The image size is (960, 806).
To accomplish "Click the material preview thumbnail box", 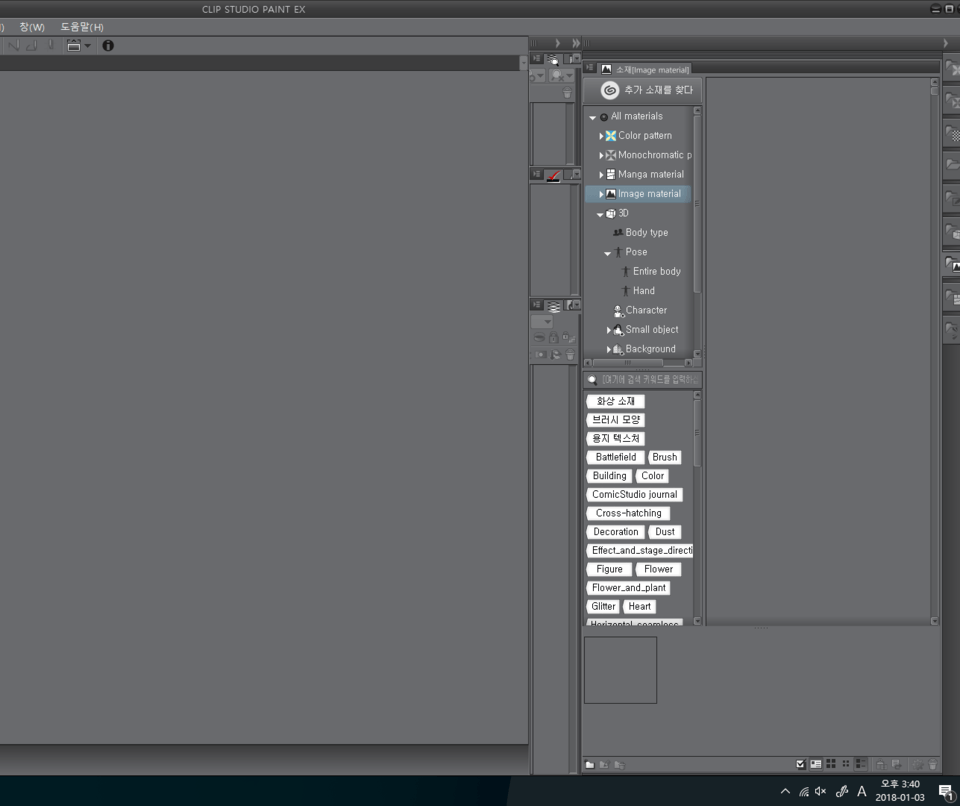I will (x=620, y=670).
